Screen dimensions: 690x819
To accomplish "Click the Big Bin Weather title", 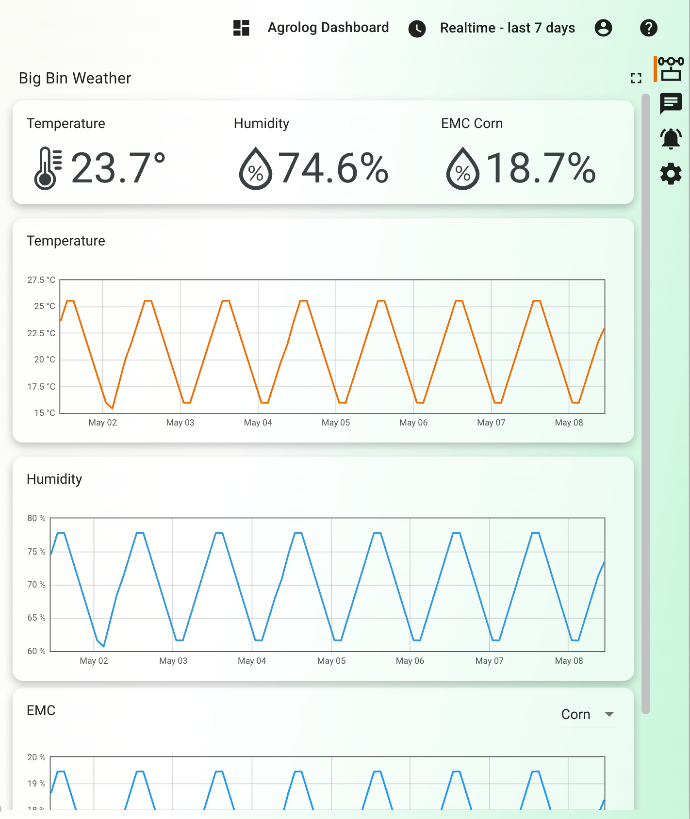I will 75,78.
